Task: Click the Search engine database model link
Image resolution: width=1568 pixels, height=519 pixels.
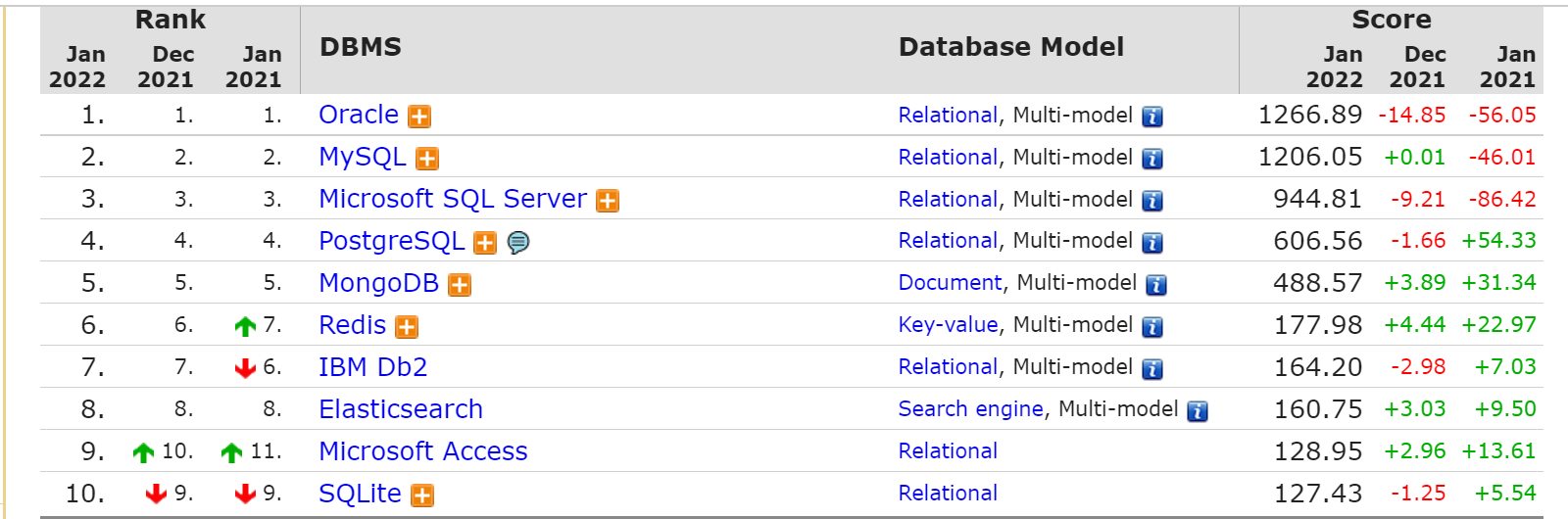Action: 970,409
